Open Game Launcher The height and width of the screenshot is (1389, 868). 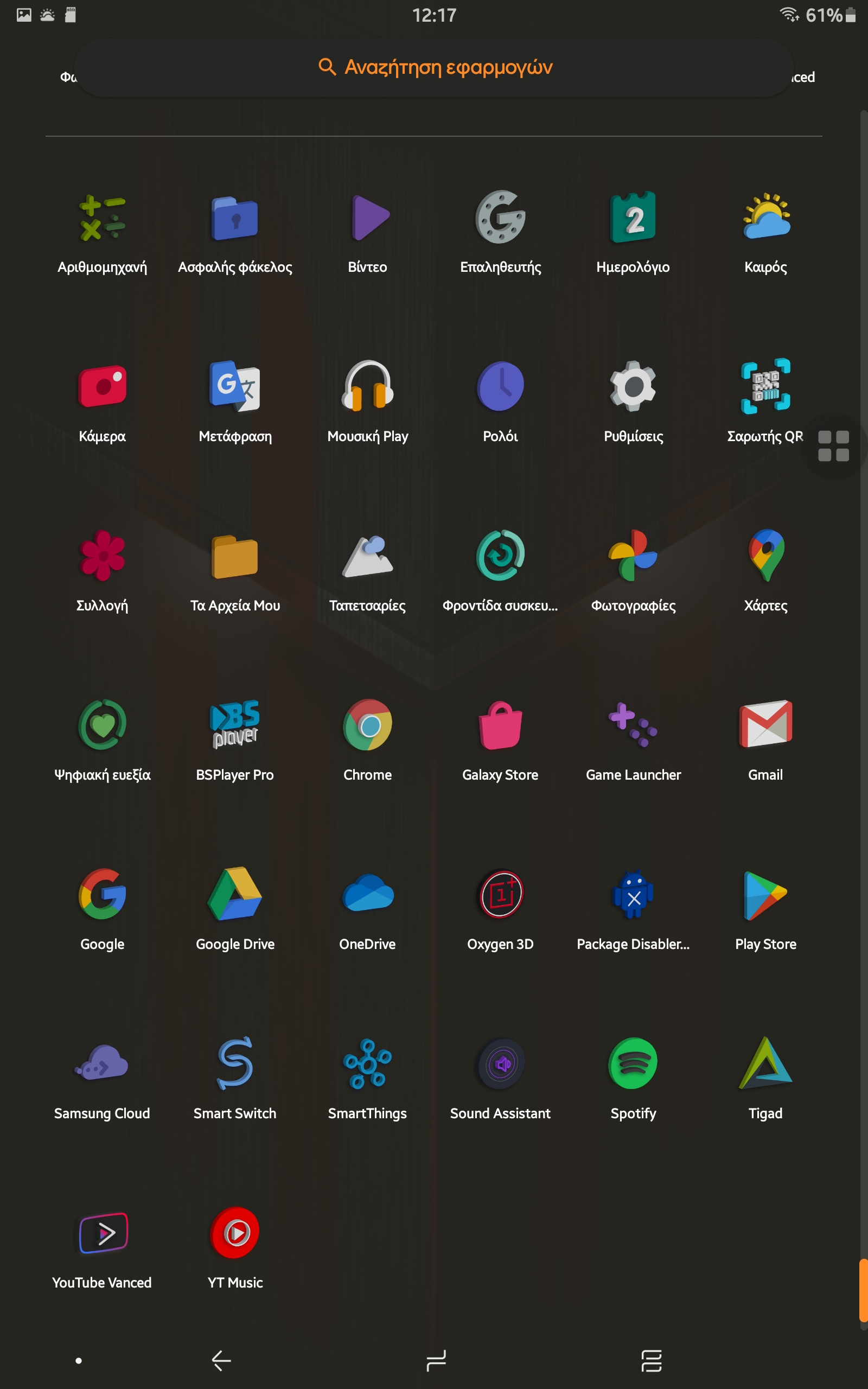click(x=633, y=725)
